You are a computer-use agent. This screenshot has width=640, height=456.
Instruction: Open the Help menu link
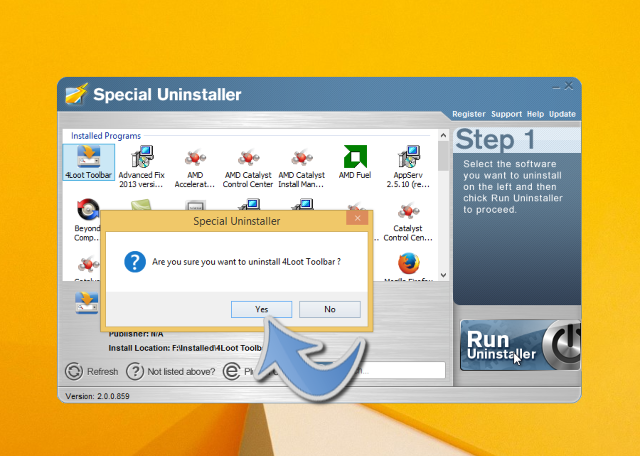coord(535,114)
